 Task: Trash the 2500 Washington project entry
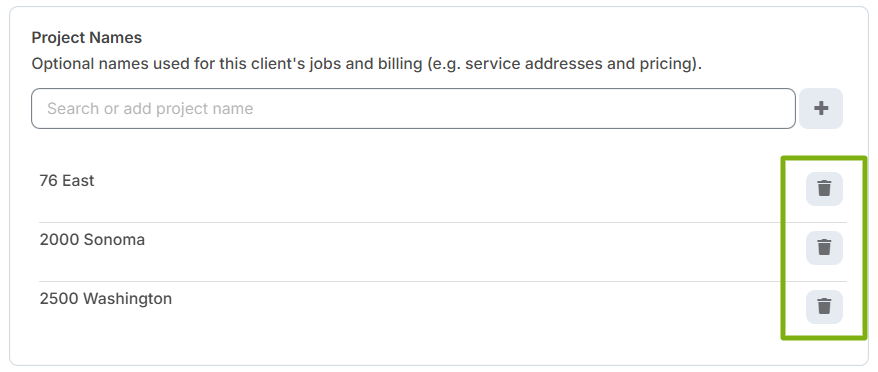pos(824,306)
